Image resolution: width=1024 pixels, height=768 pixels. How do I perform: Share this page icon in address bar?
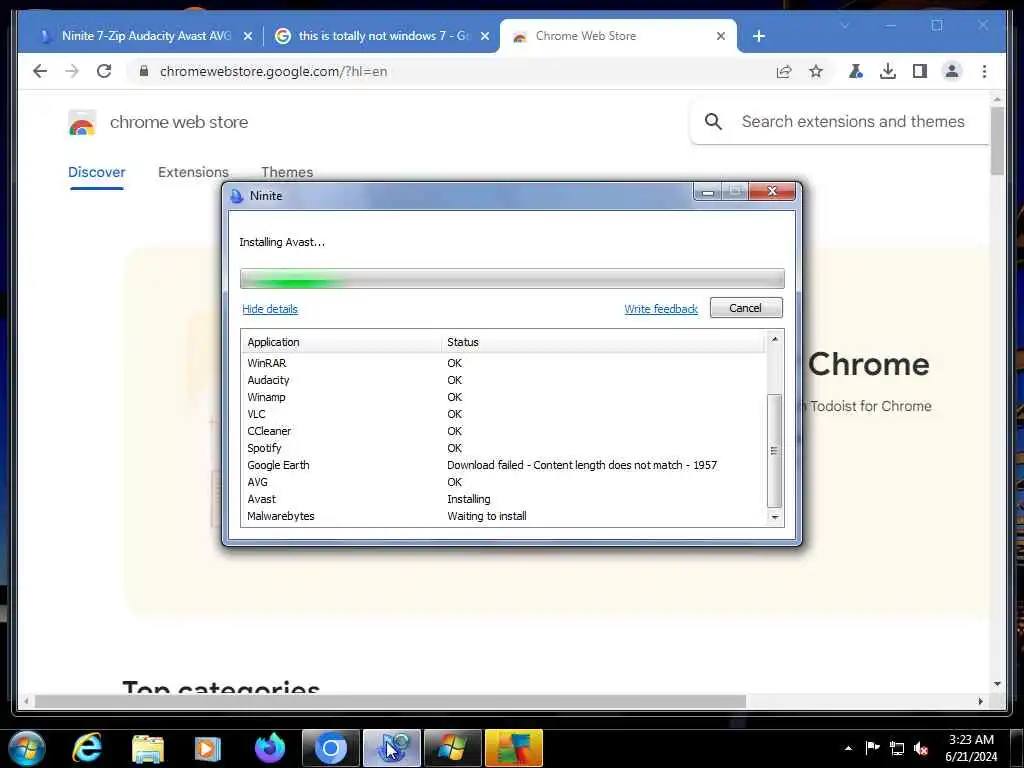(x=784, y=71)
